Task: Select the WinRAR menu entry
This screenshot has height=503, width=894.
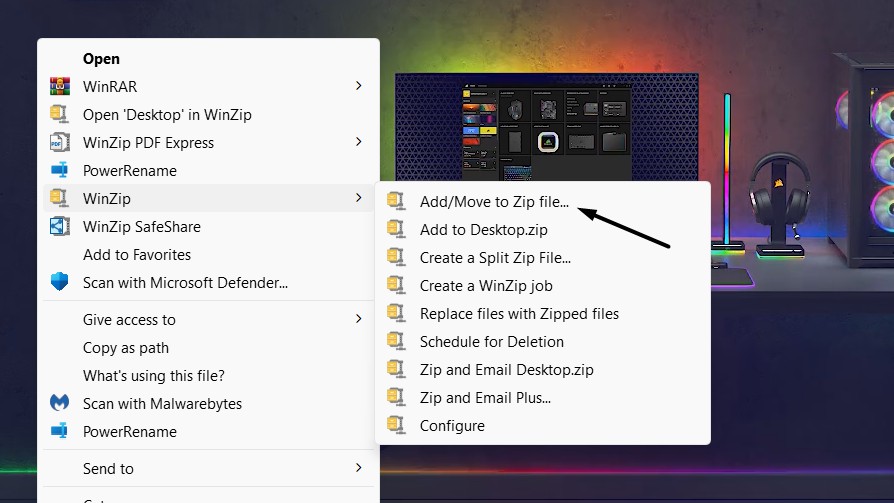Action: click(209, 86)
